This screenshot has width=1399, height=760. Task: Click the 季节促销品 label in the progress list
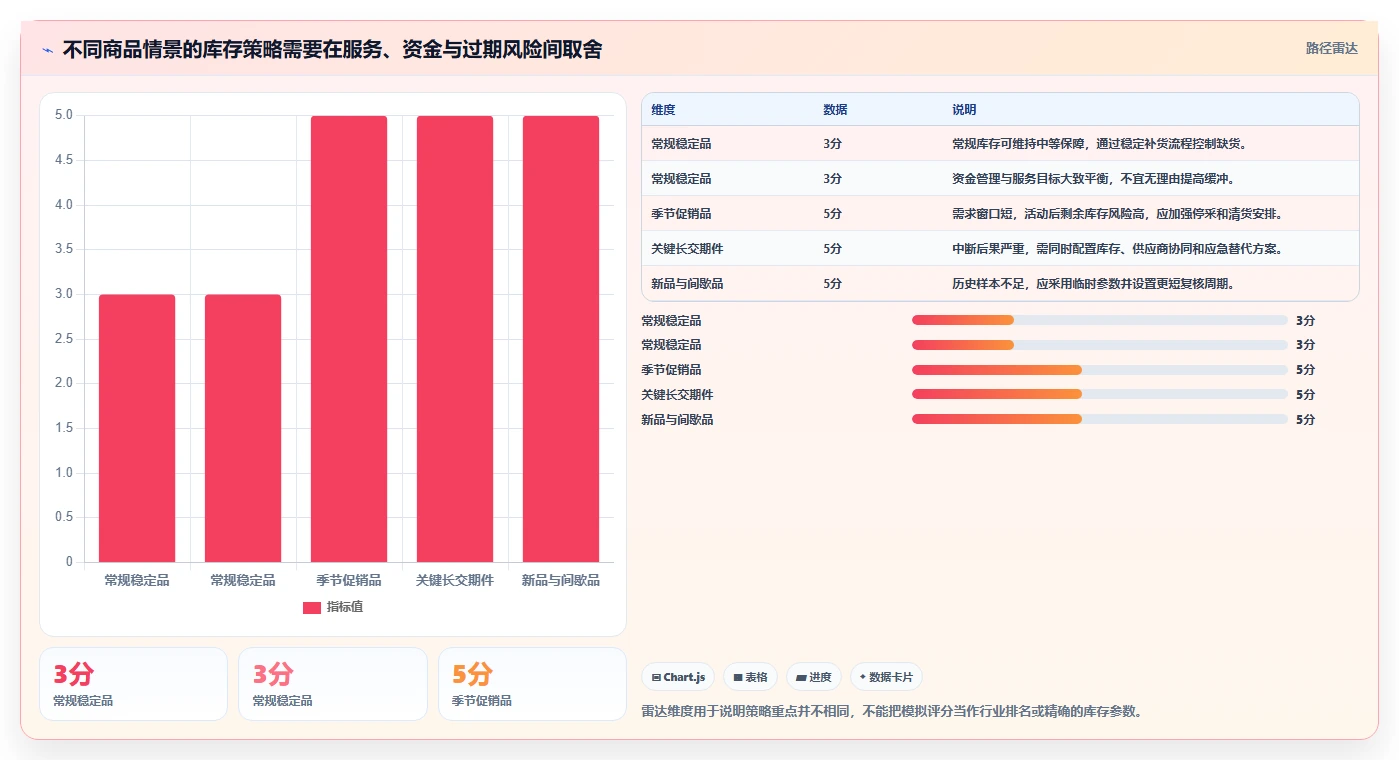coord(671,370)
